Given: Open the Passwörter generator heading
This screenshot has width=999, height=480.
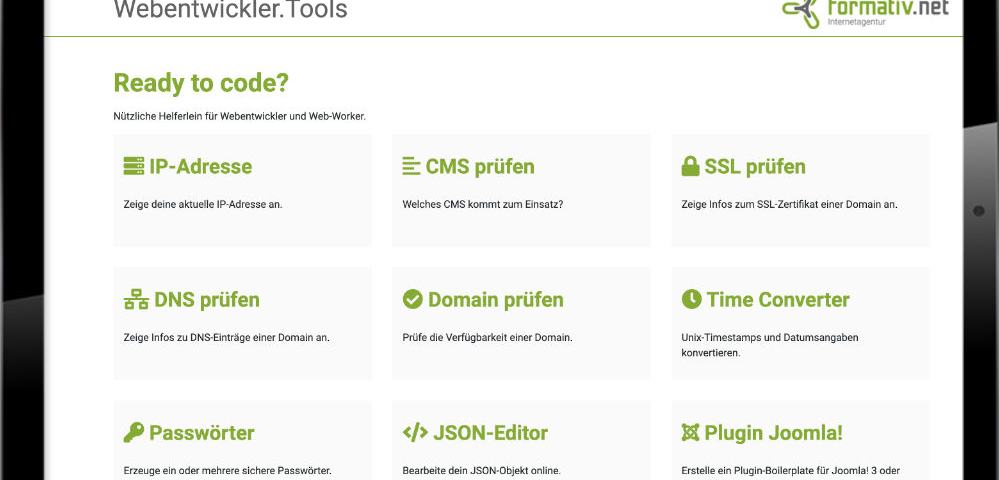Looking at the screenshot, I should [202, 433].
